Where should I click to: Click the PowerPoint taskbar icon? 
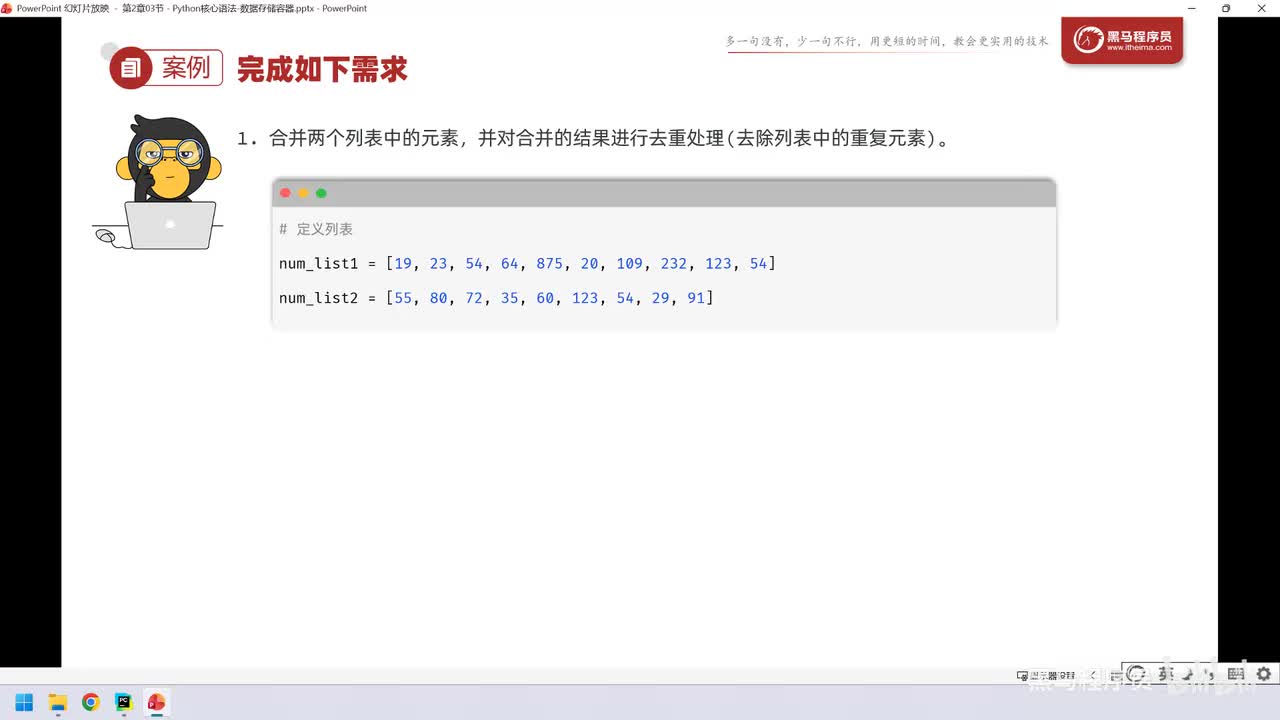coord(156,702)
